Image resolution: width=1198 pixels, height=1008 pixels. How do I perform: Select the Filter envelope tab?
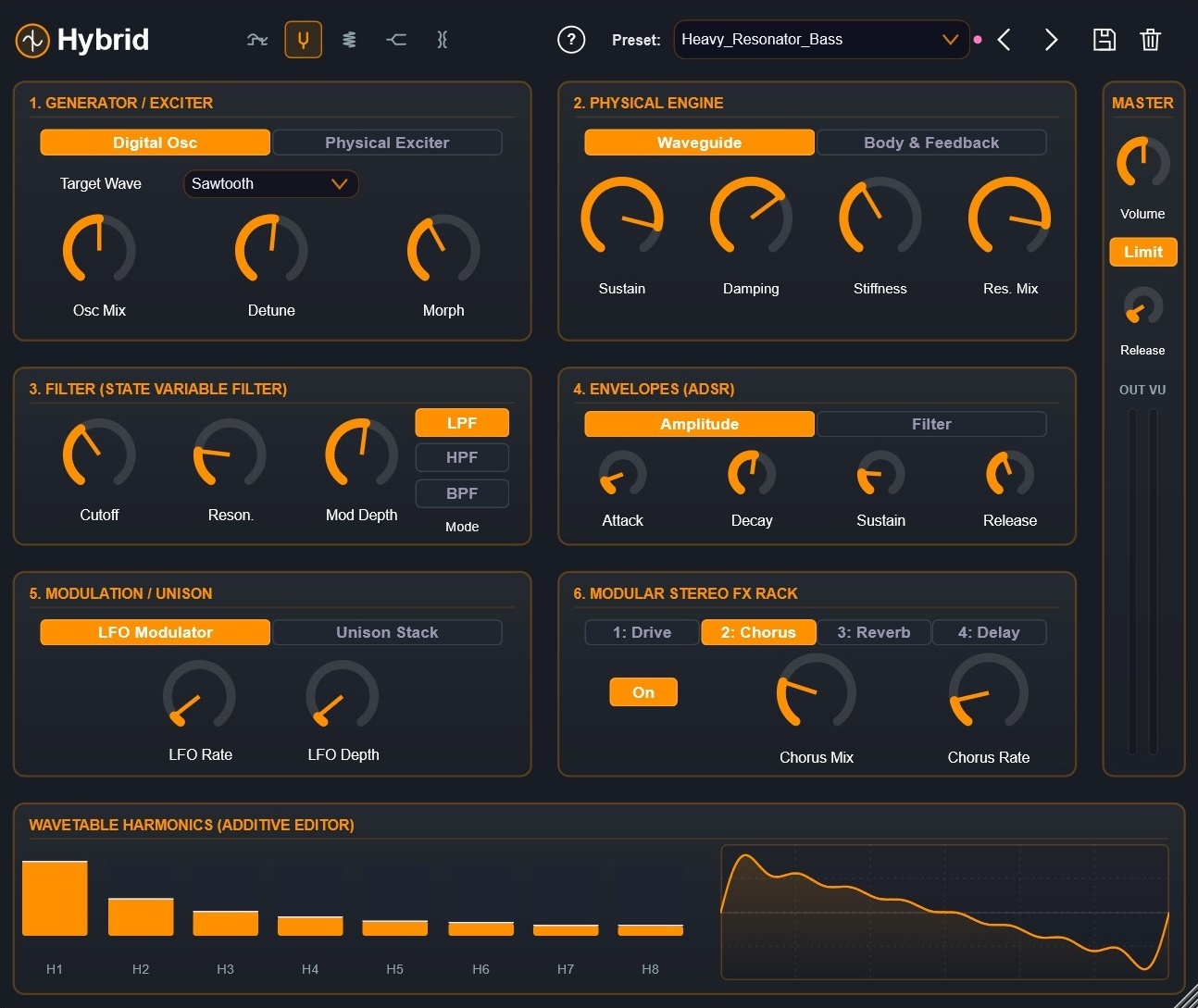click(x=931, y=424)
